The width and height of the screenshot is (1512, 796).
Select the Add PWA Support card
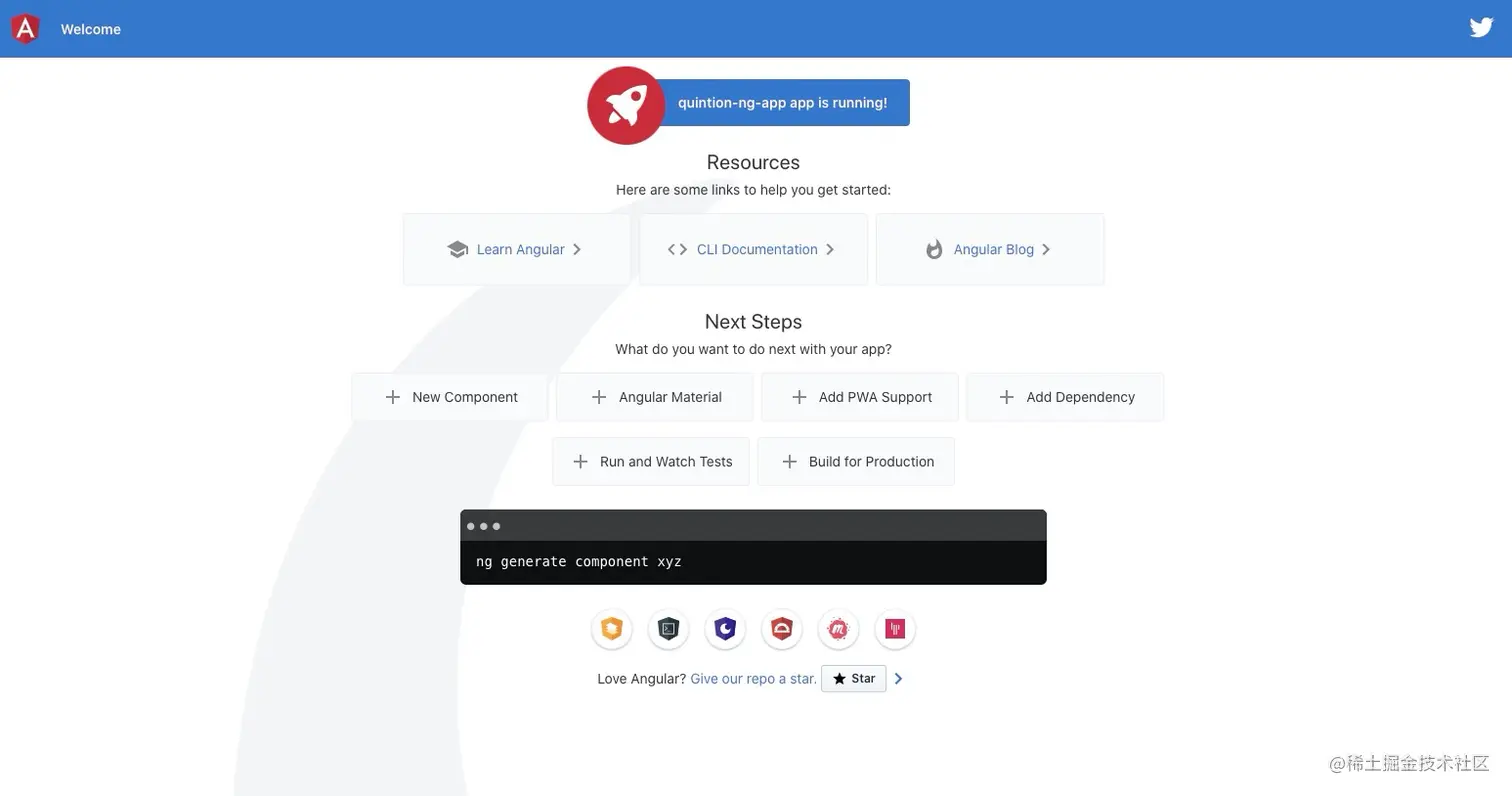click(860, 397)
